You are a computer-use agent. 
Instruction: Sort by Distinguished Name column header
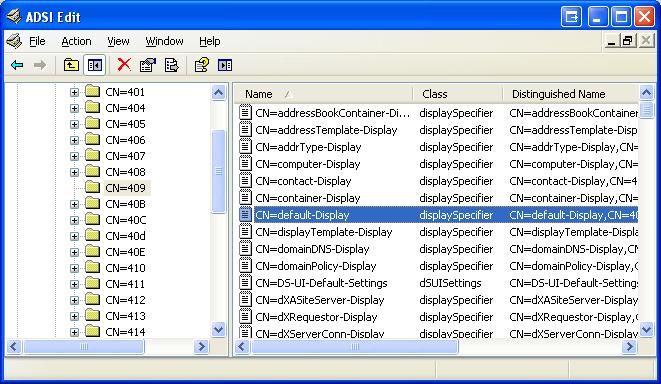pyautogui.click(x=570, y=94)
